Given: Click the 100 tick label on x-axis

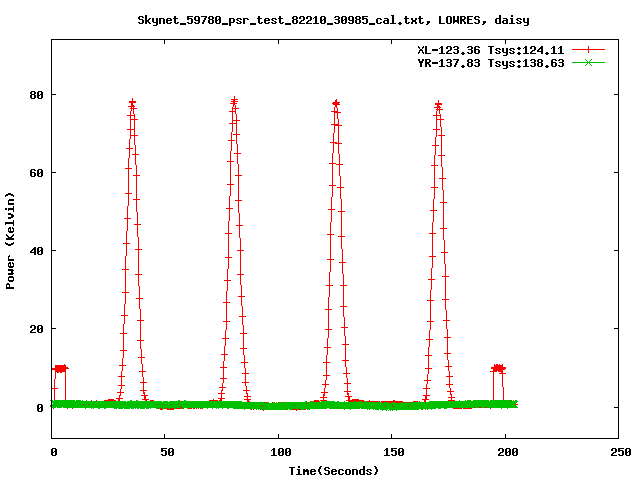Looking at the screenshot, I should [x=279, y=452].
